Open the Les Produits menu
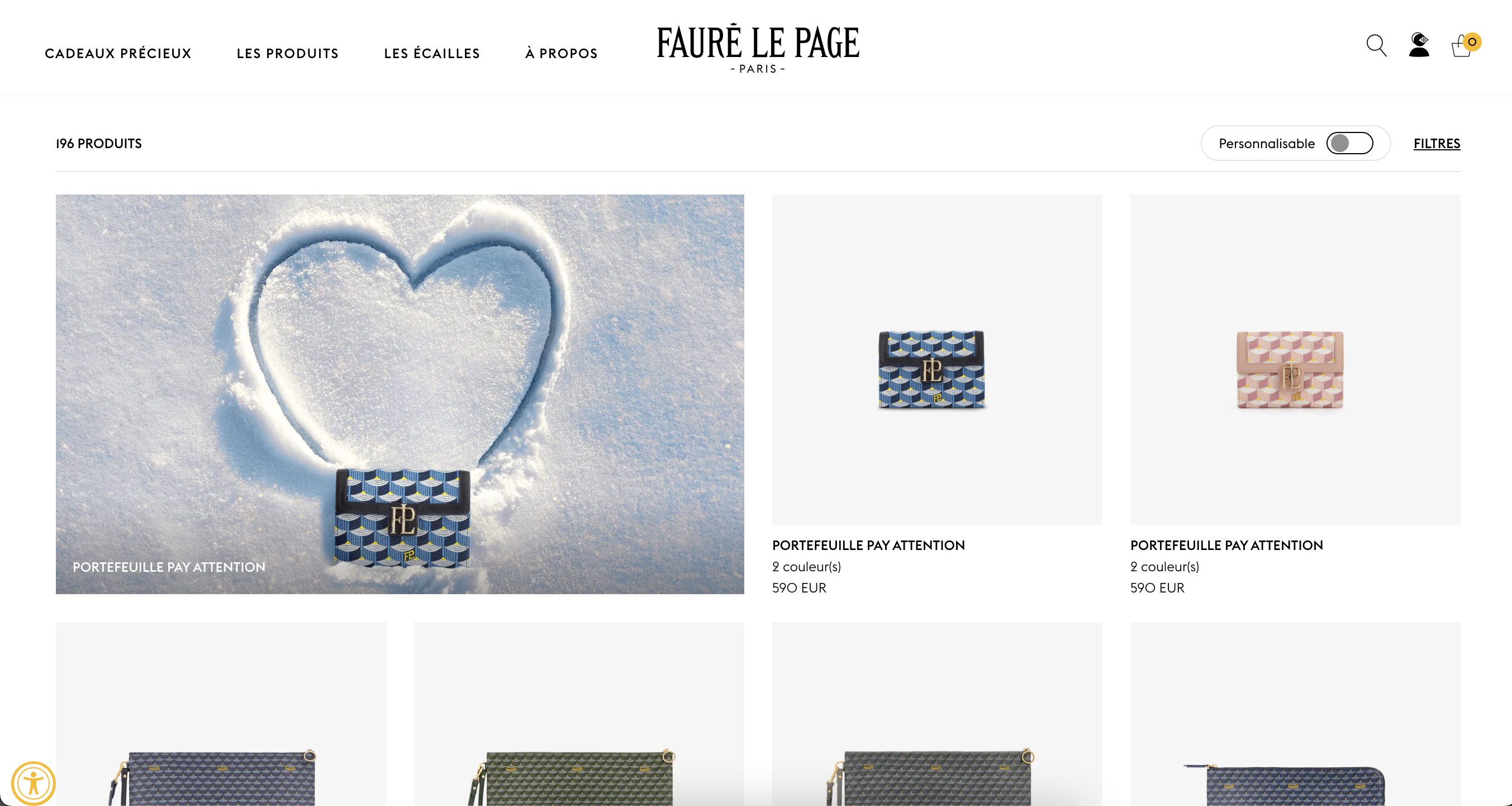The image size is (1512, 806). [x=288, y=54]
